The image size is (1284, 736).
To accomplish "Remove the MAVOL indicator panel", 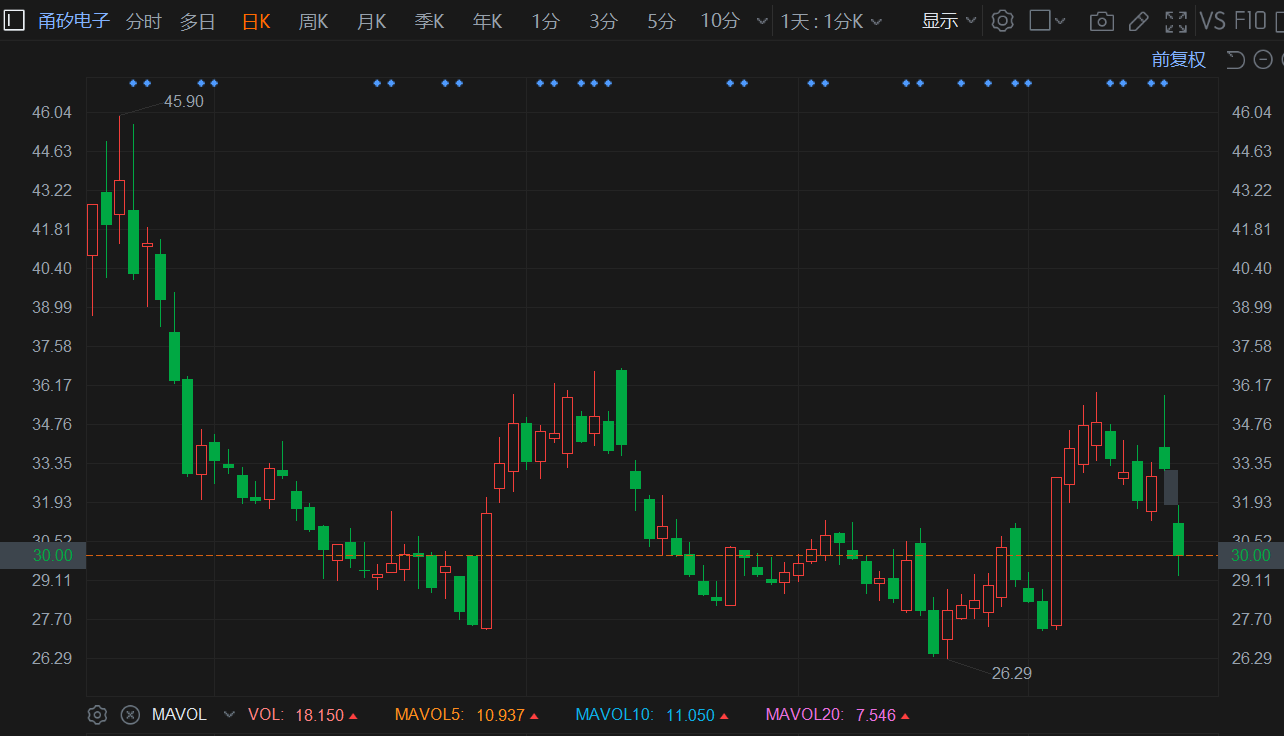I will tap(130, 715).
